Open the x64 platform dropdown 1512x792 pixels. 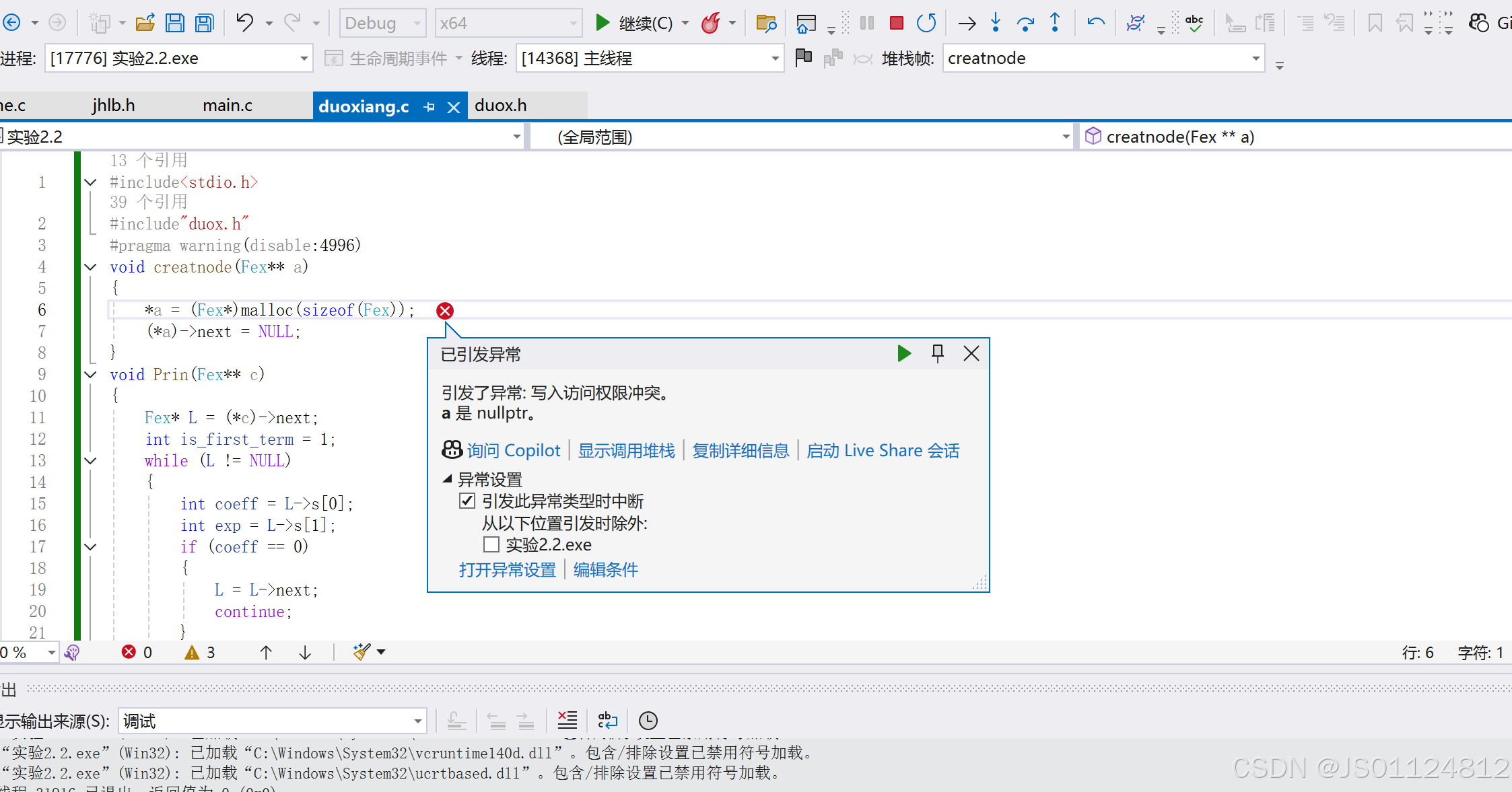click(x=508, y=23)
